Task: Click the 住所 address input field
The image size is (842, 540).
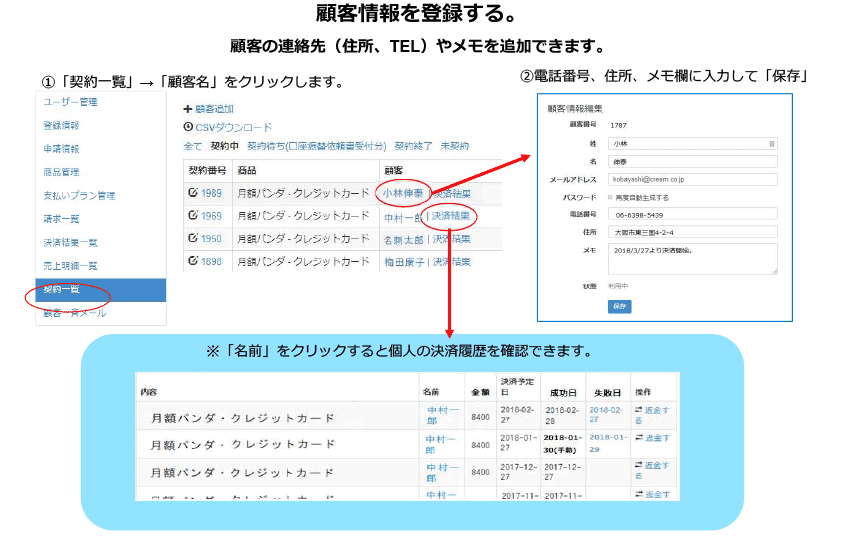Action: pos(692,231)
